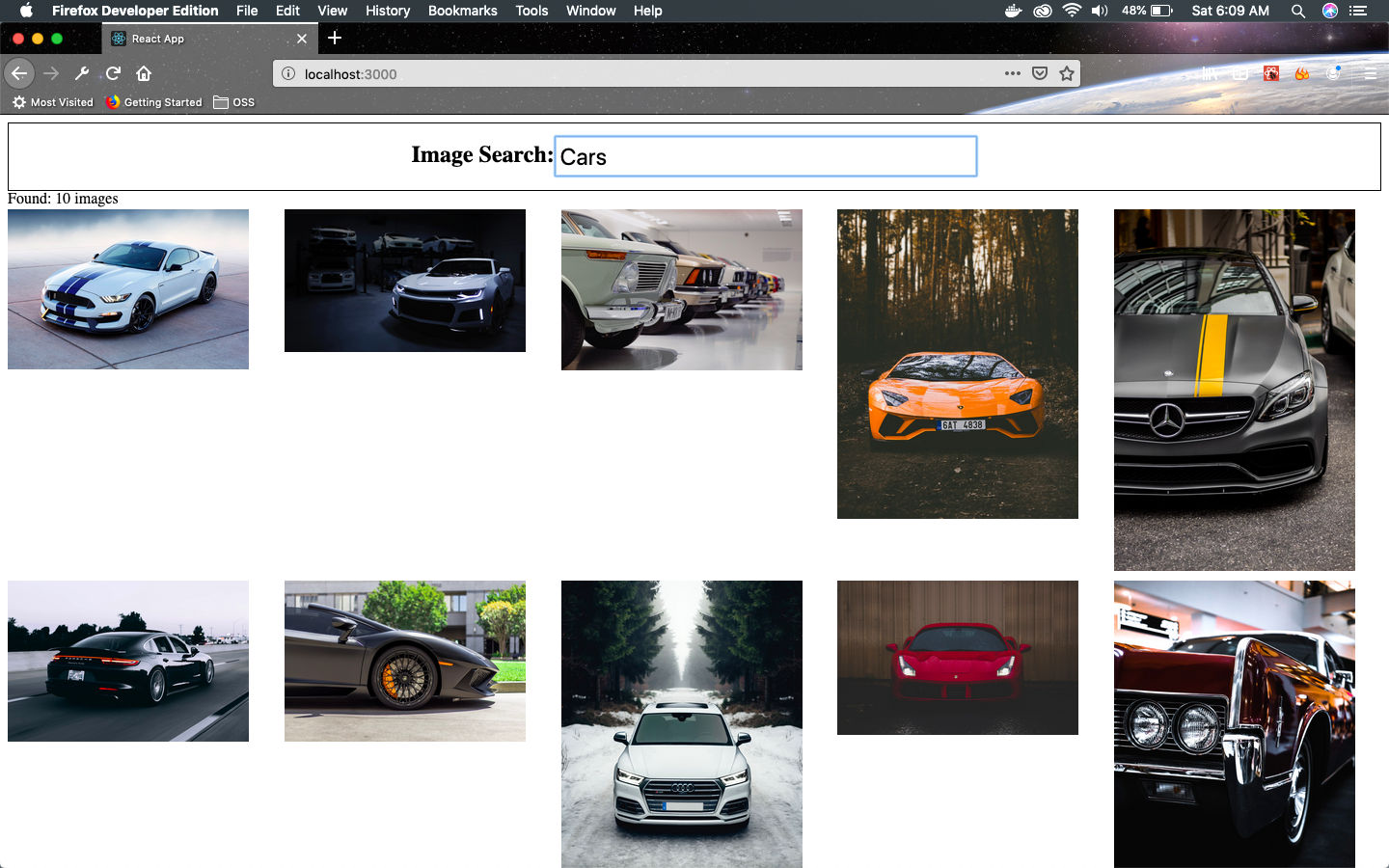Viewport: 1389px width, 868px height.
Task: Click the red Ferrari image
Action: pos(958,658)
